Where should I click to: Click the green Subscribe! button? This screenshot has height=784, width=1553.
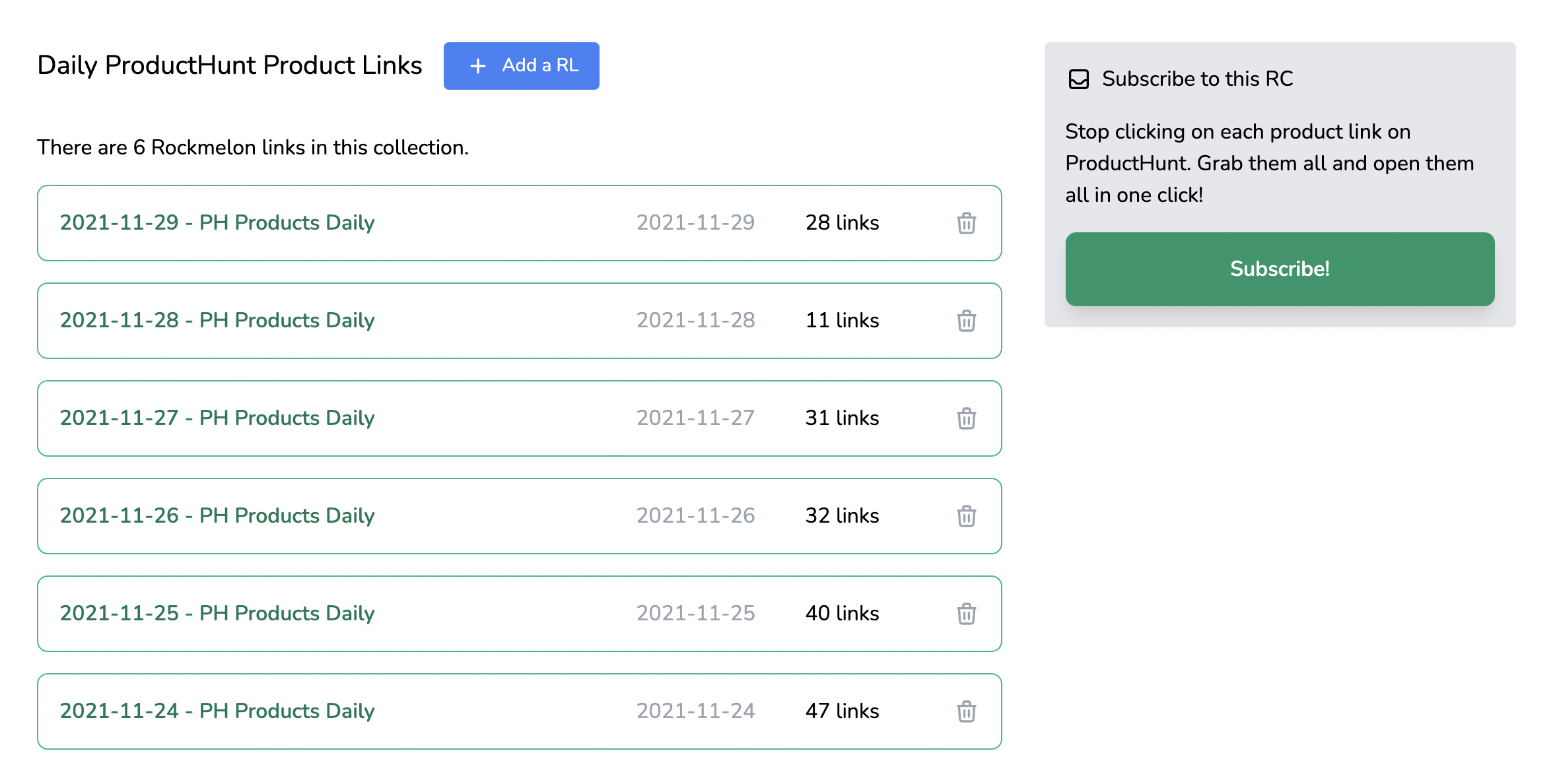[x=1279, y=269]
